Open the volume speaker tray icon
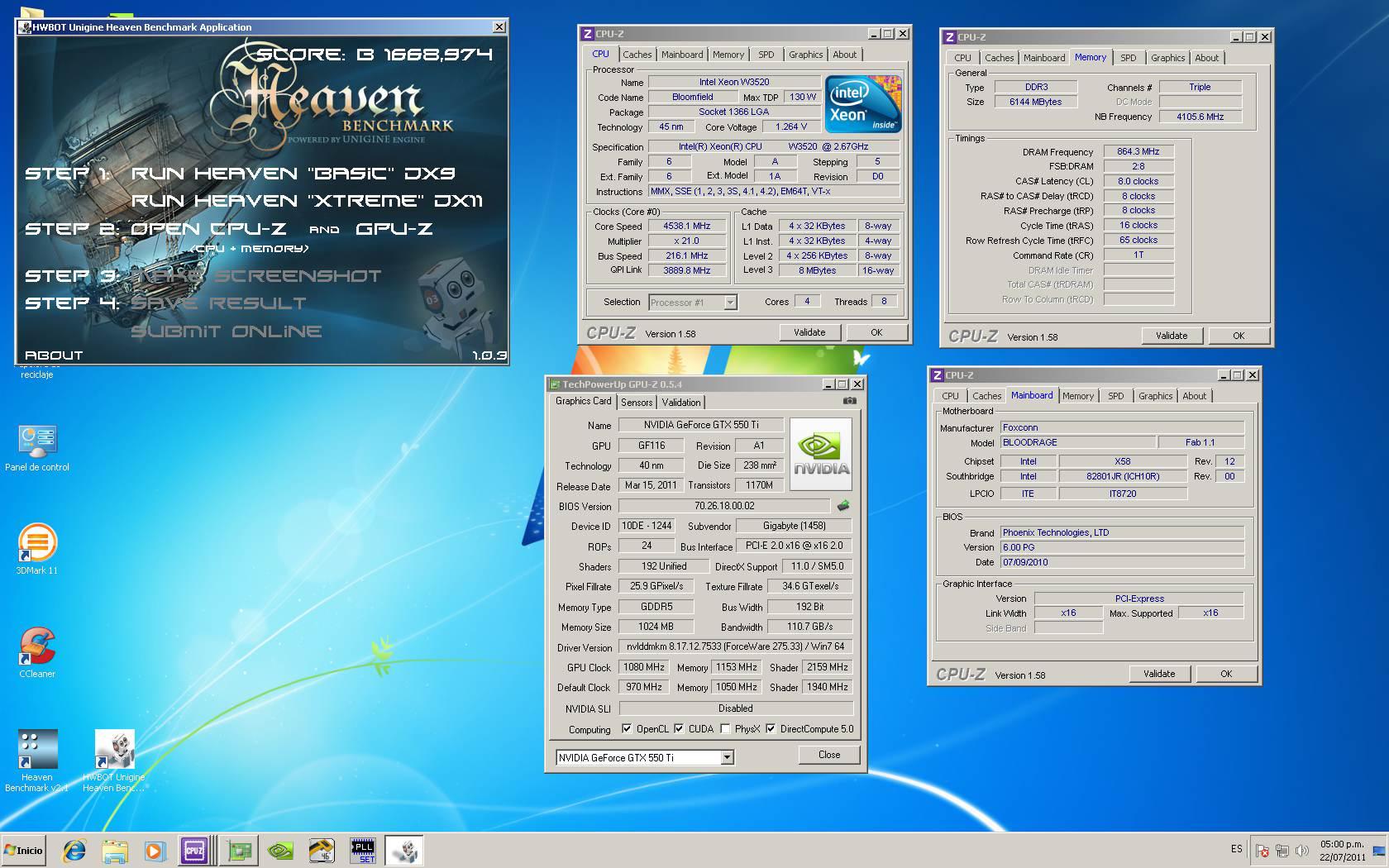 1302,850
